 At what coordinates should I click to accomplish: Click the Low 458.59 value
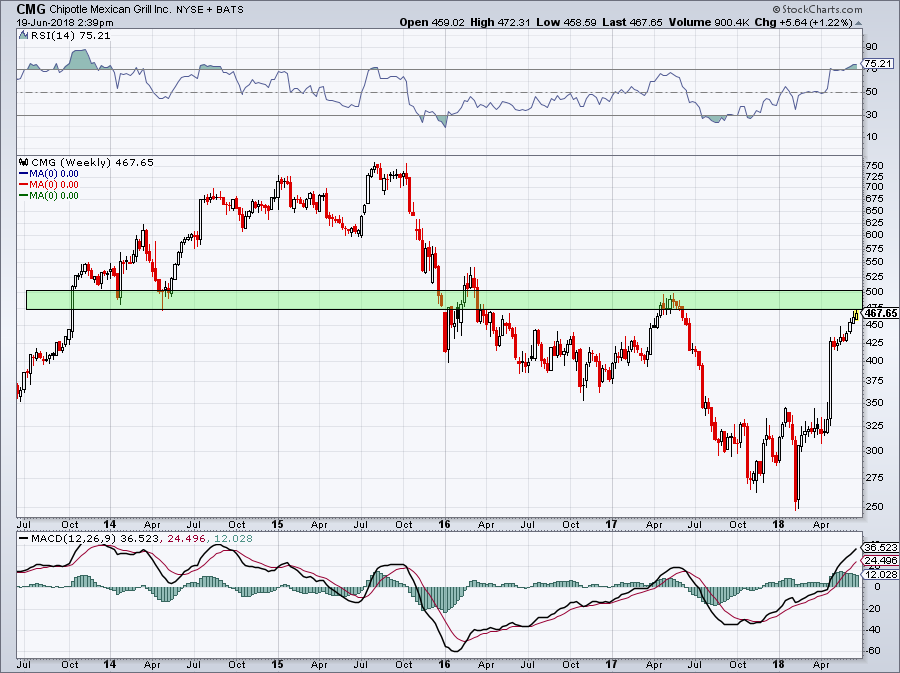point(566,22)
